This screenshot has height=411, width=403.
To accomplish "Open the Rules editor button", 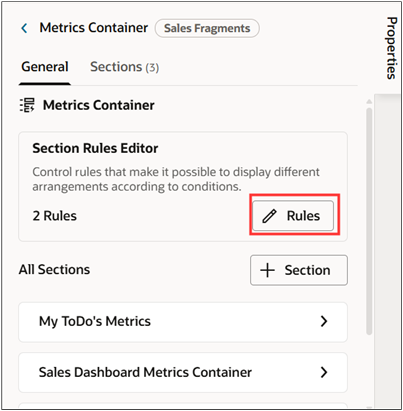I will 293,216.
